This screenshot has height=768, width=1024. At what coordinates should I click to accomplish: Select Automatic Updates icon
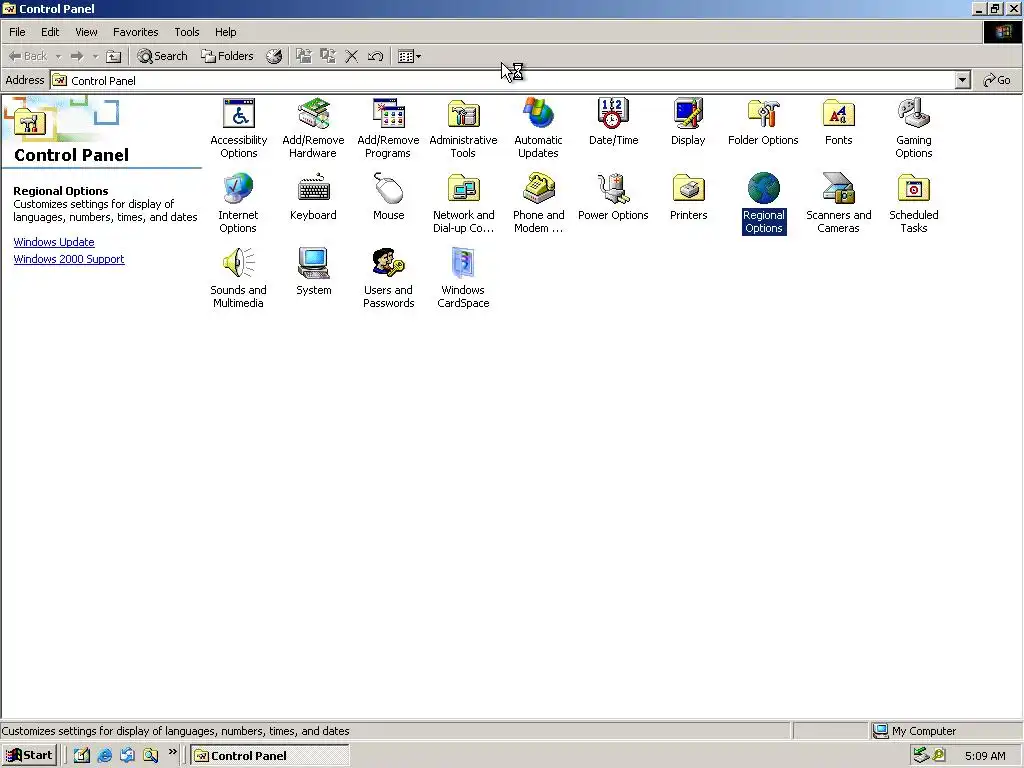pyautogui.click(x=538, y=128)
